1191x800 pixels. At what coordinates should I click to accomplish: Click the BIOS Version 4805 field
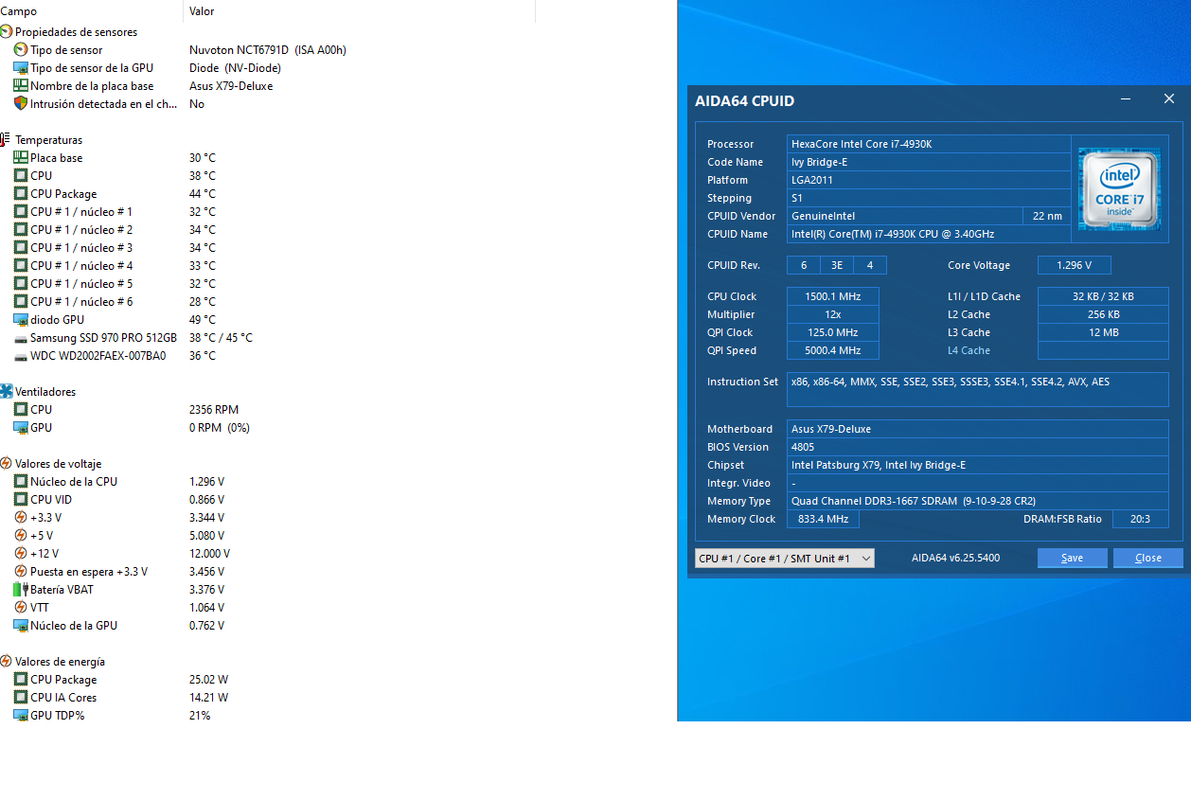[x=978, y=447]
